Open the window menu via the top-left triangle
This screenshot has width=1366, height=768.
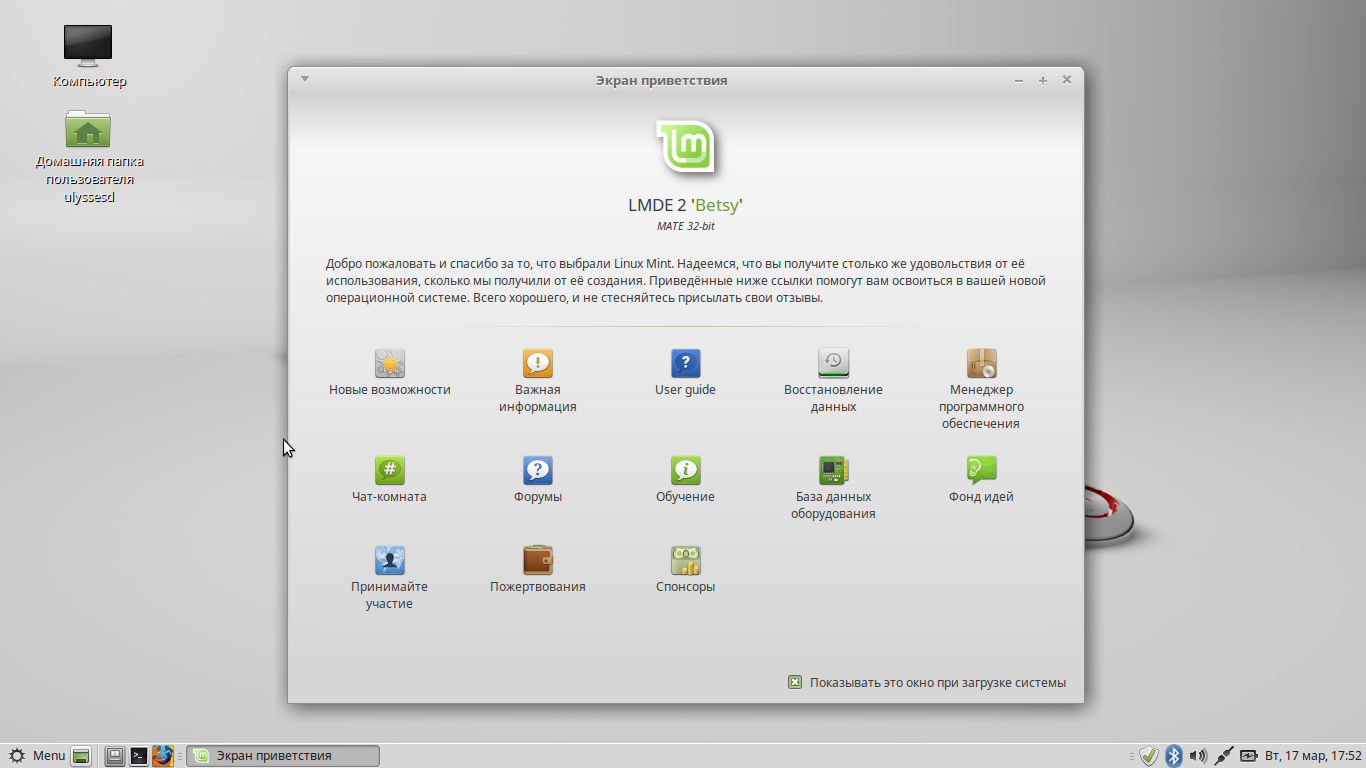point(304,78)
